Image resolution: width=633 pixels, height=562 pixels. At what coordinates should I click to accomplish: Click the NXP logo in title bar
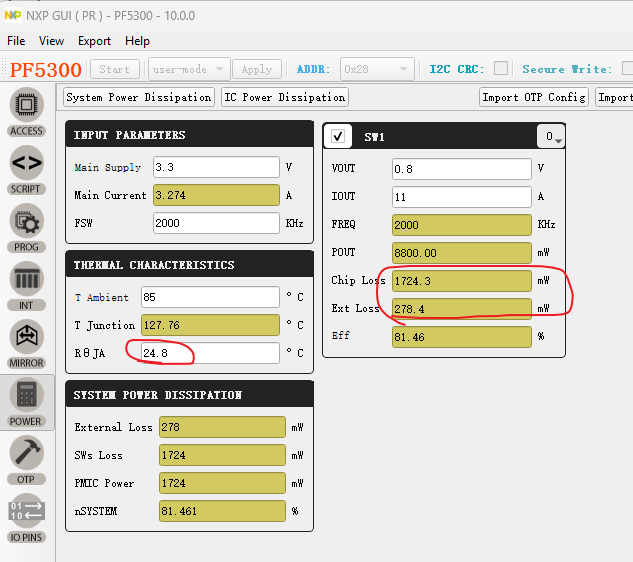(13, 15)
